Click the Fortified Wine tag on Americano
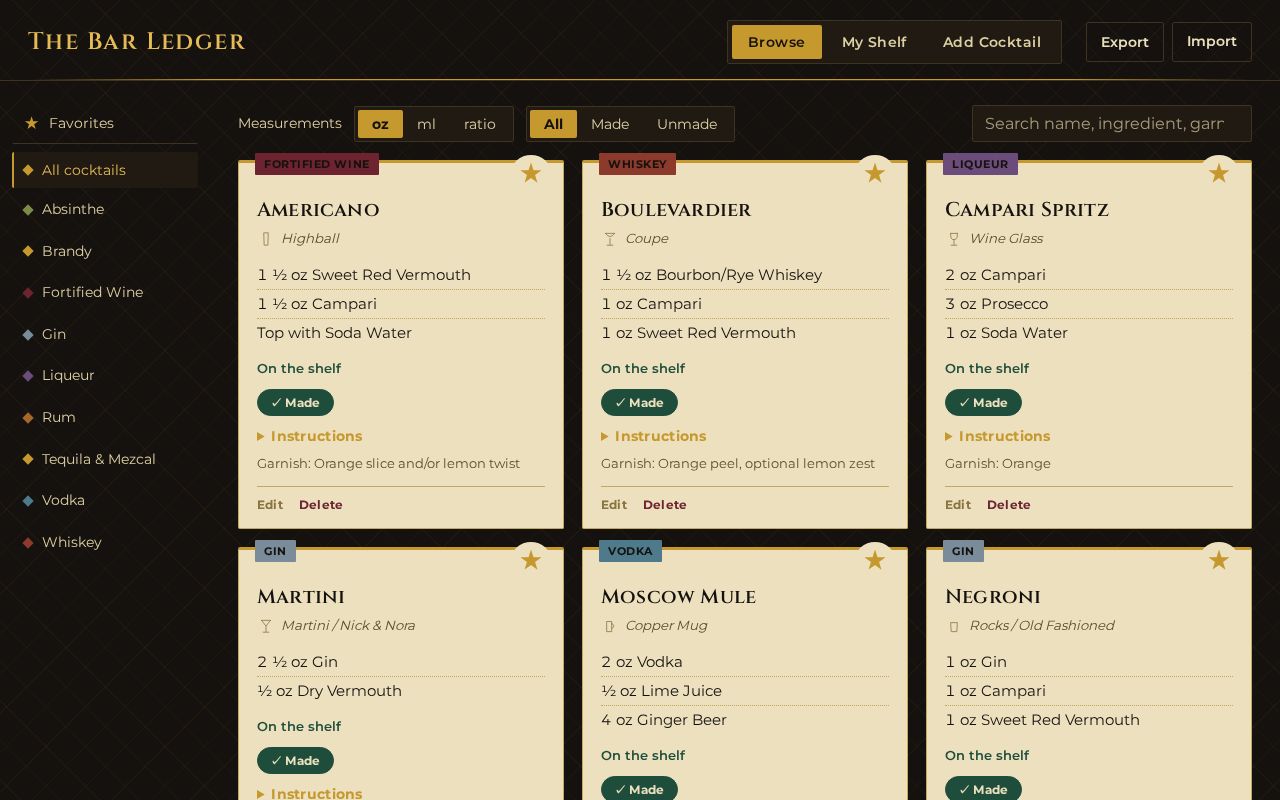The image size is (1280, 800). click(x=317, y=164)
